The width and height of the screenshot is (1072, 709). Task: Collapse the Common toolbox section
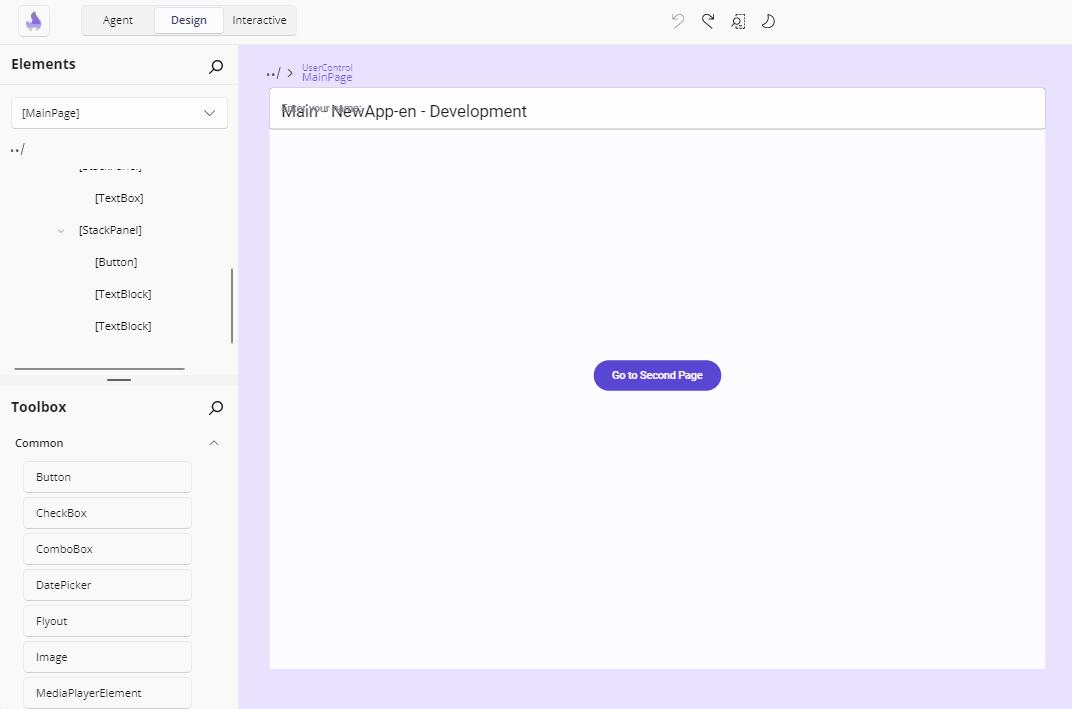click(213, 442)
